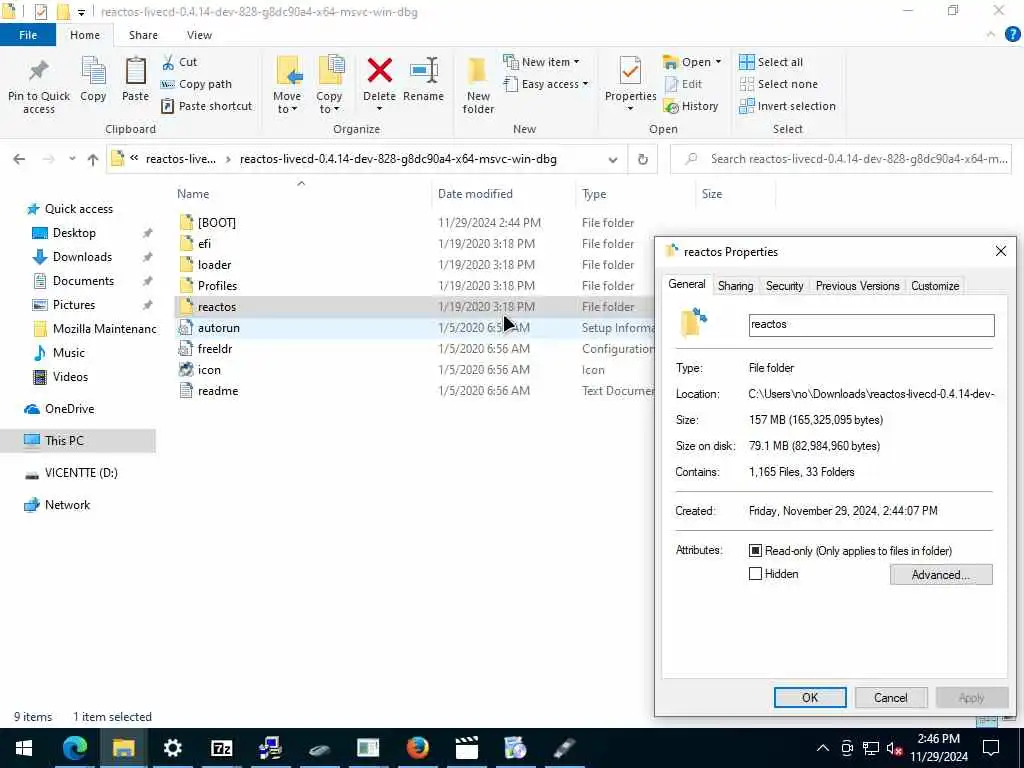Open Customize tab in Properties
Screen dimensions: 1024x768
point(935,285)
